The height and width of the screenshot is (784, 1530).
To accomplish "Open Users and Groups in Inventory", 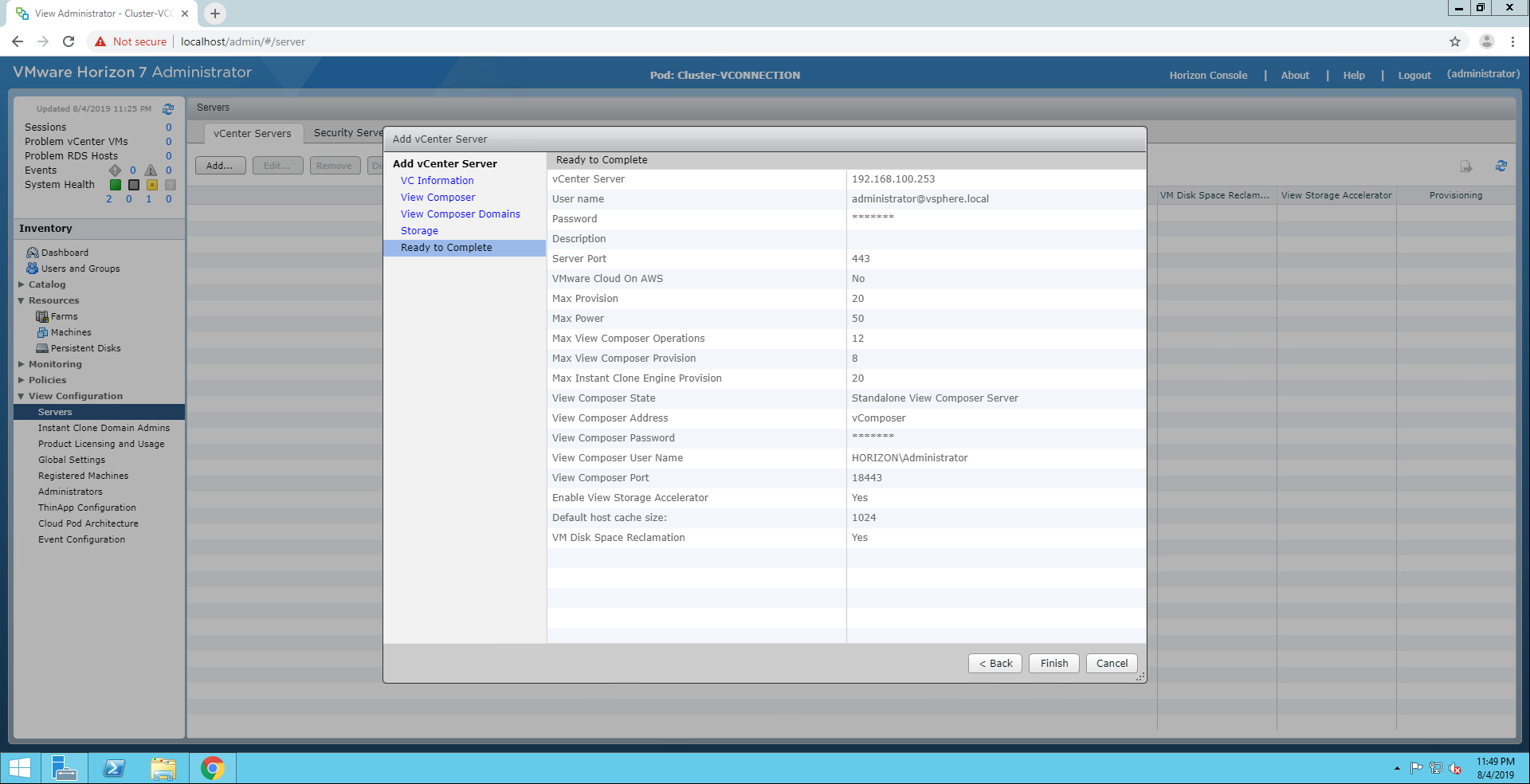I will 80,269.
